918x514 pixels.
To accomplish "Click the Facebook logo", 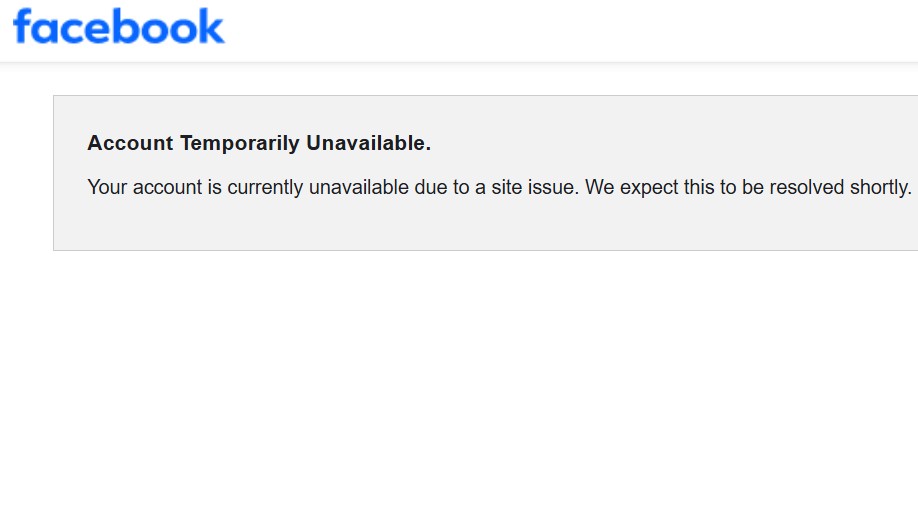I will 119,27.
